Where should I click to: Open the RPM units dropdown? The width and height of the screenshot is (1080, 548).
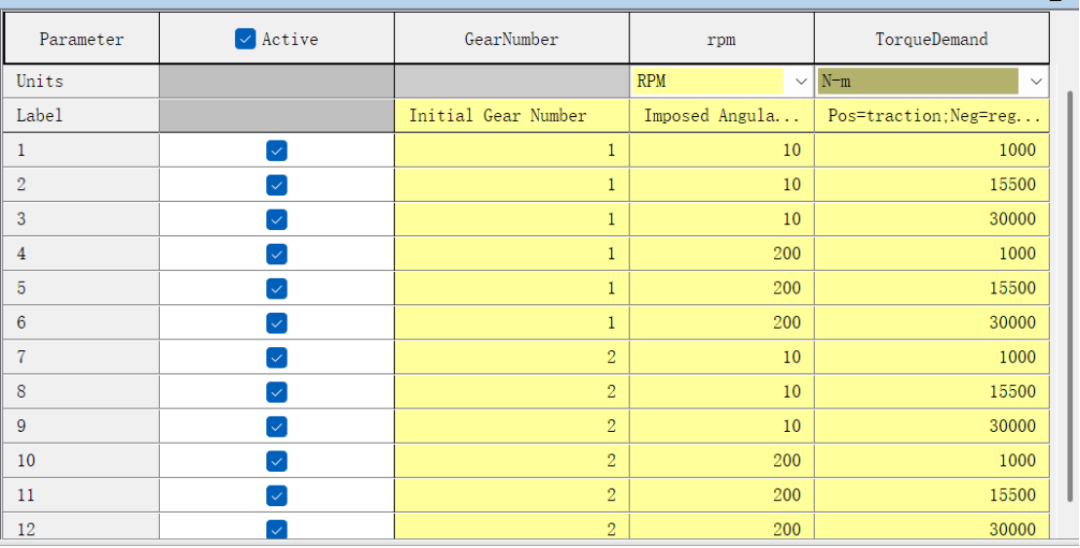click(x=800, y=81)
